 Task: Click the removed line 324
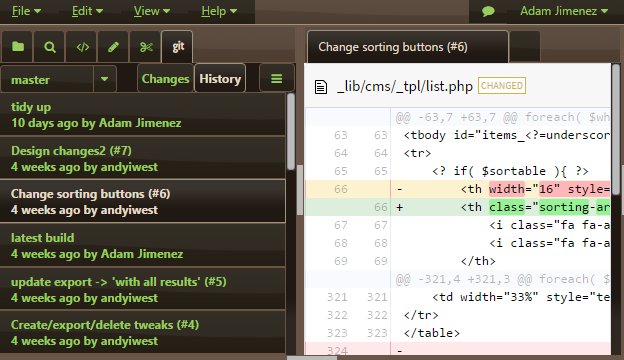click(x=458, y=349)
